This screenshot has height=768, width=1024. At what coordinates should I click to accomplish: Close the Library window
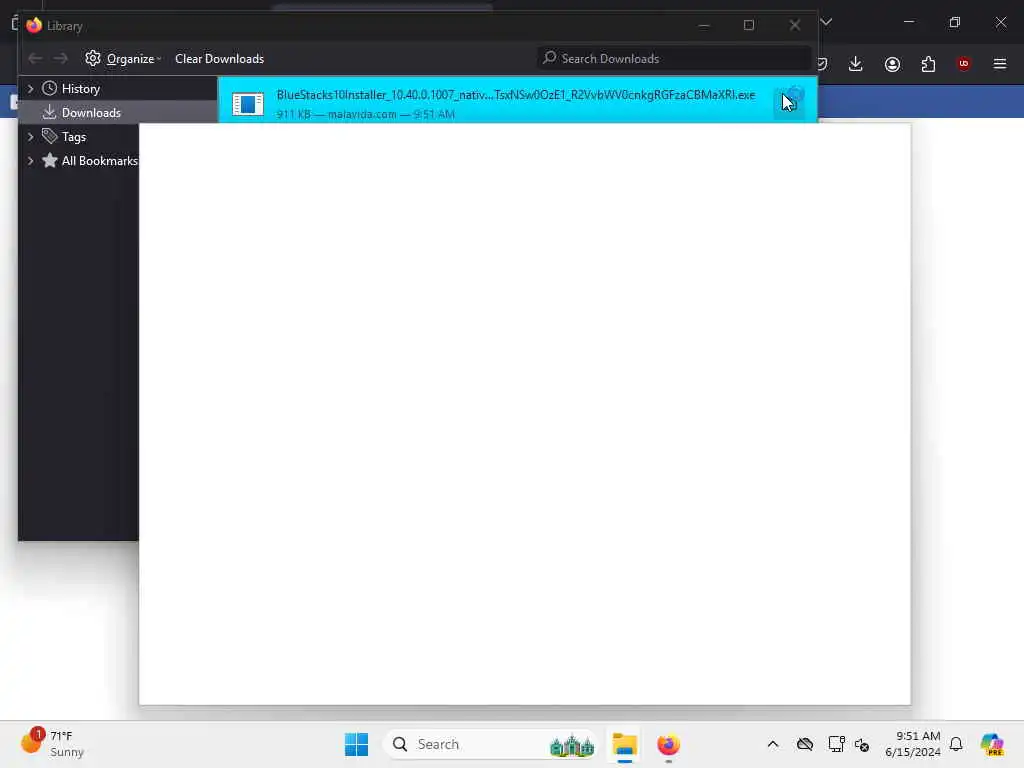[795, 25]
